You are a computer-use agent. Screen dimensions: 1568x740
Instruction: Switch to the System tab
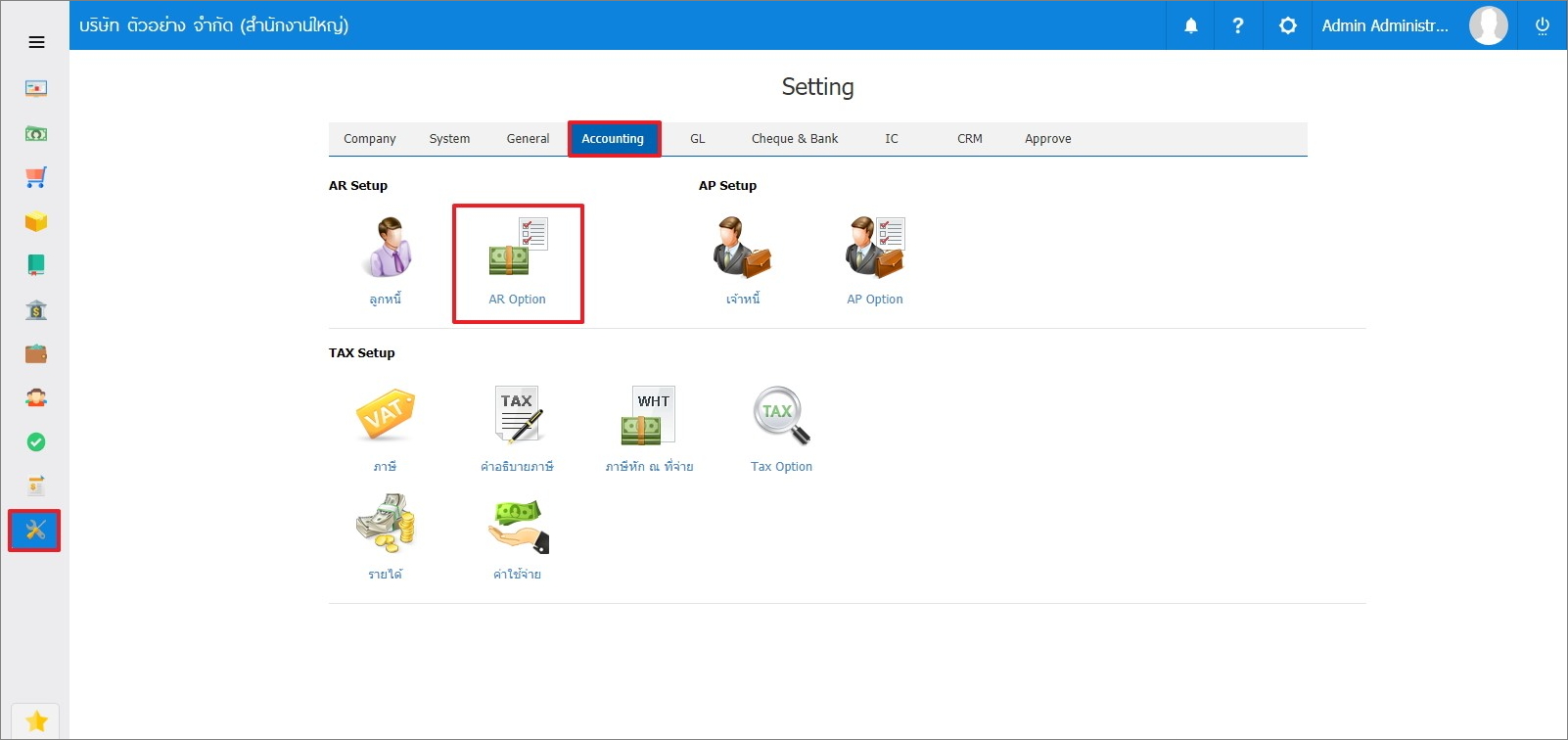click(x=449, y=139)
